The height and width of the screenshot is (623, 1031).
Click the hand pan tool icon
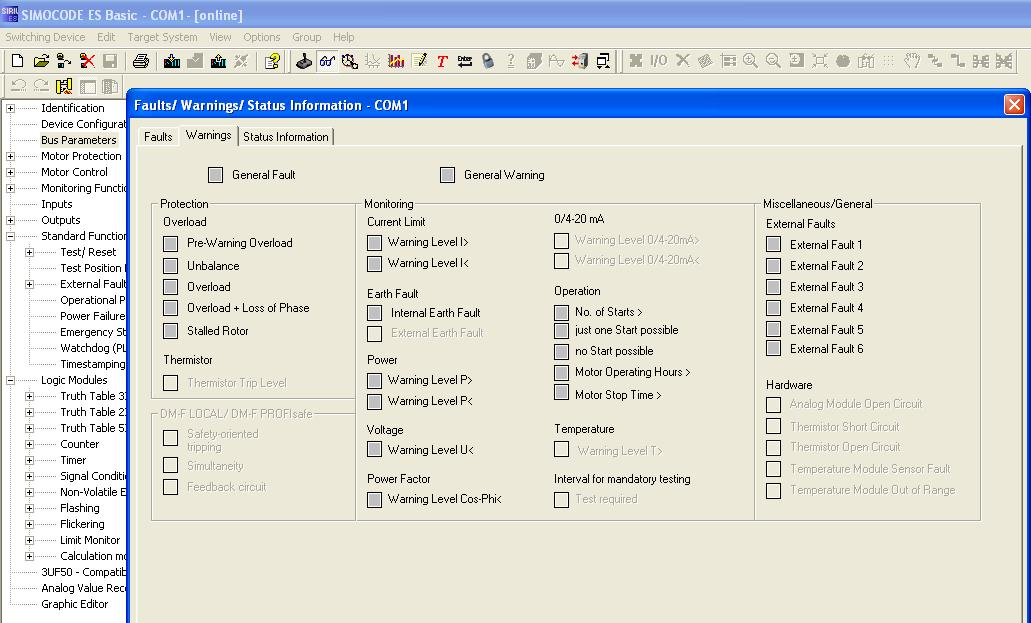tap(911, 61)
